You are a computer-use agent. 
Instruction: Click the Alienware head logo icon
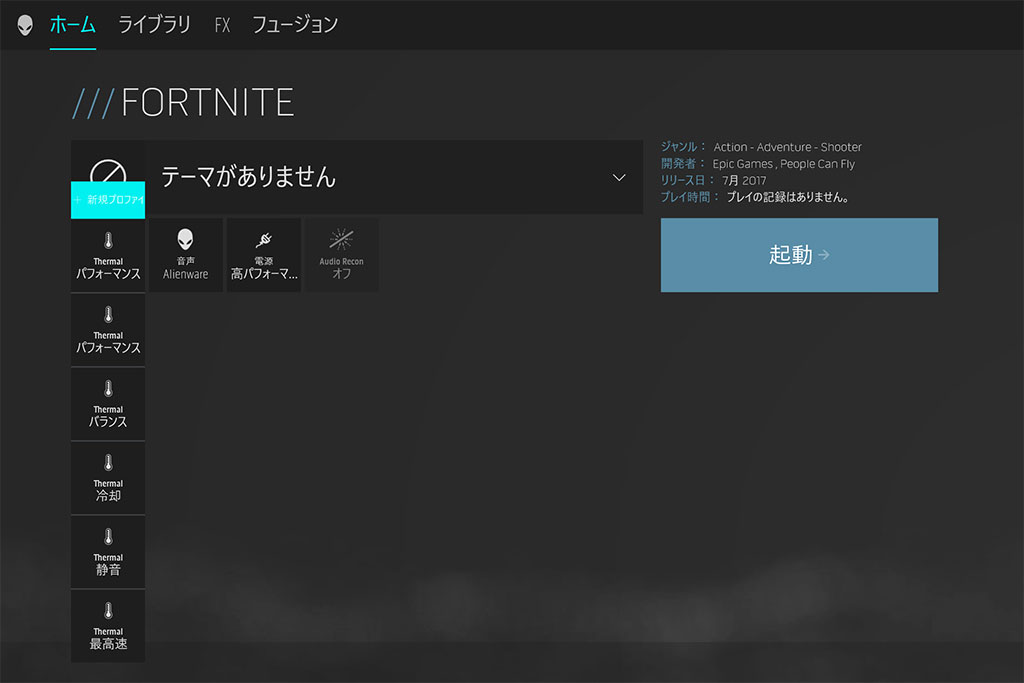pyautogui.click(x=25, y=25)
